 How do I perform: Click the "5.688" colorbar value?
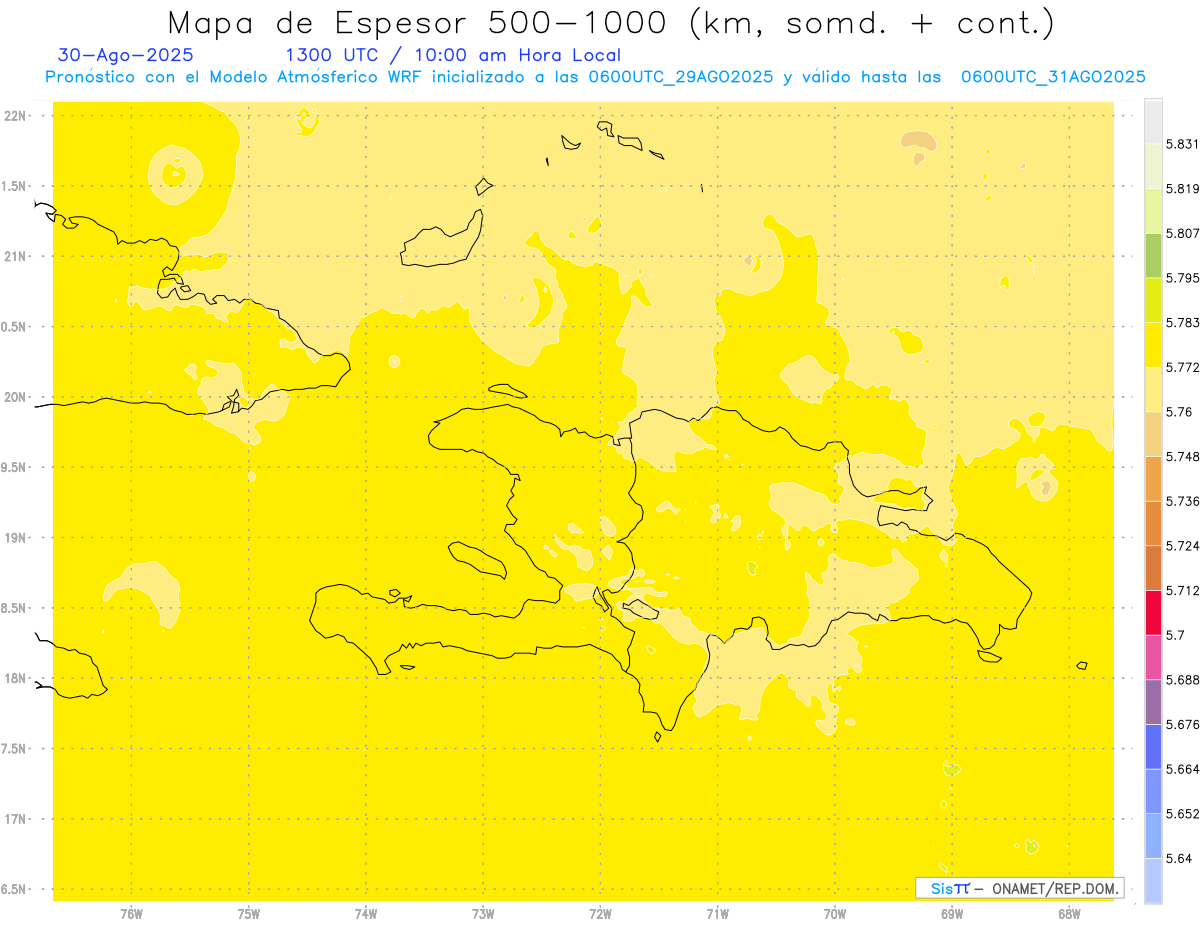(1182, 680)
